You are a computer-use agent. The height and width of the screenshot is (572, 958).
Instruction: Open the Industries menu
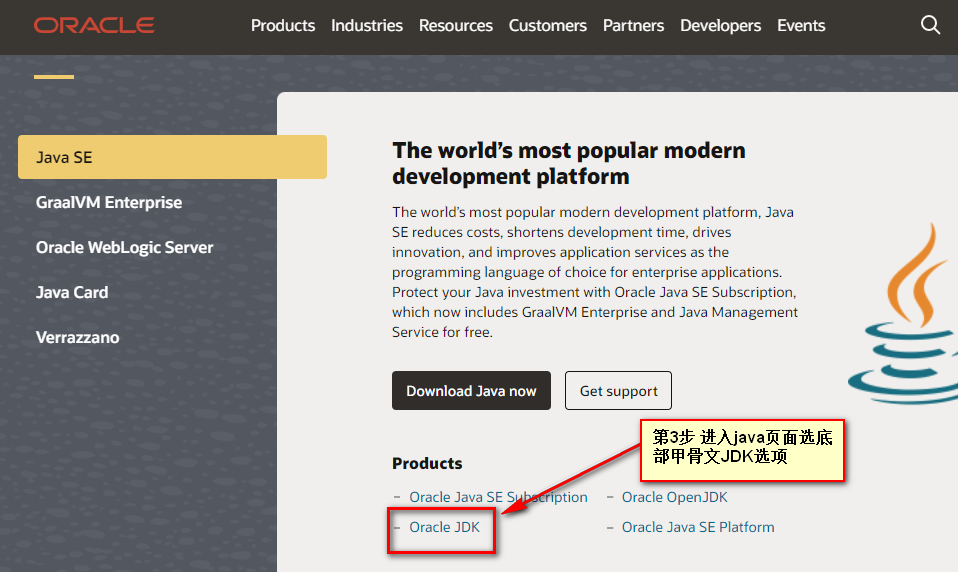tap(367, 26)
